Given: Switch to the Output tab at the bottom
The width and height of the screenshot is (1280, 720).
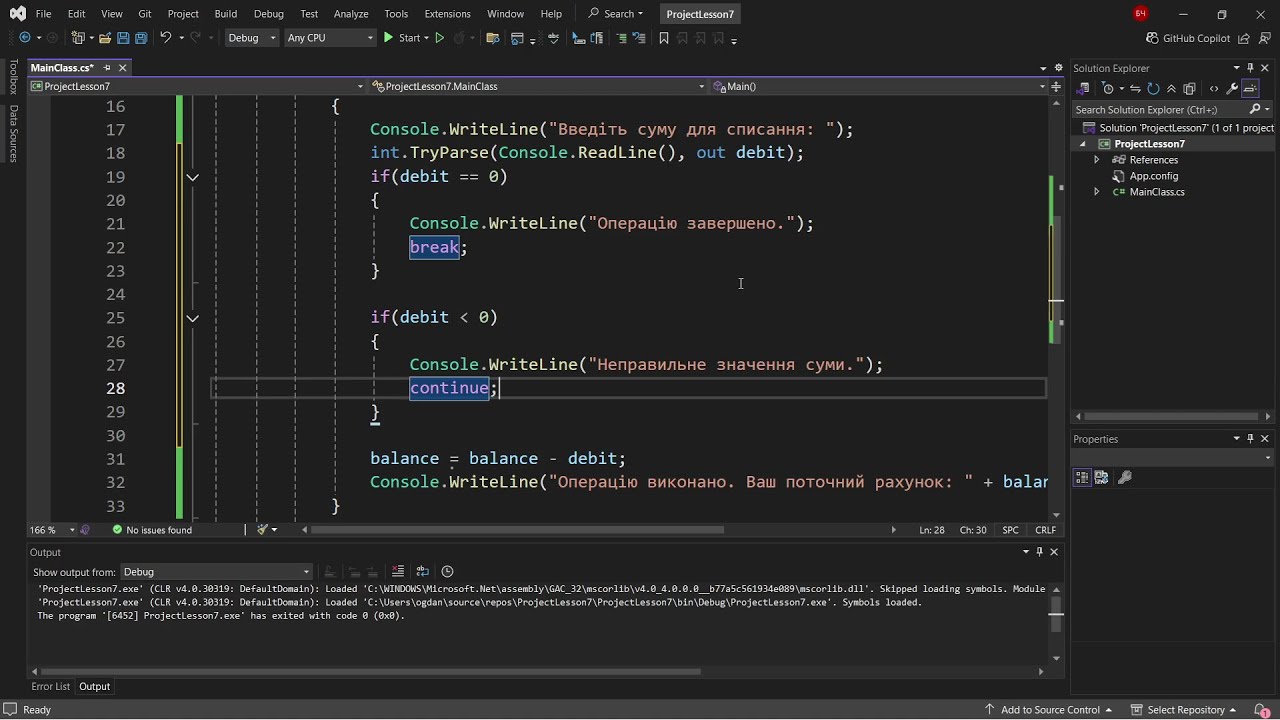Looking at the screenshot, I should tap(94, 686).
